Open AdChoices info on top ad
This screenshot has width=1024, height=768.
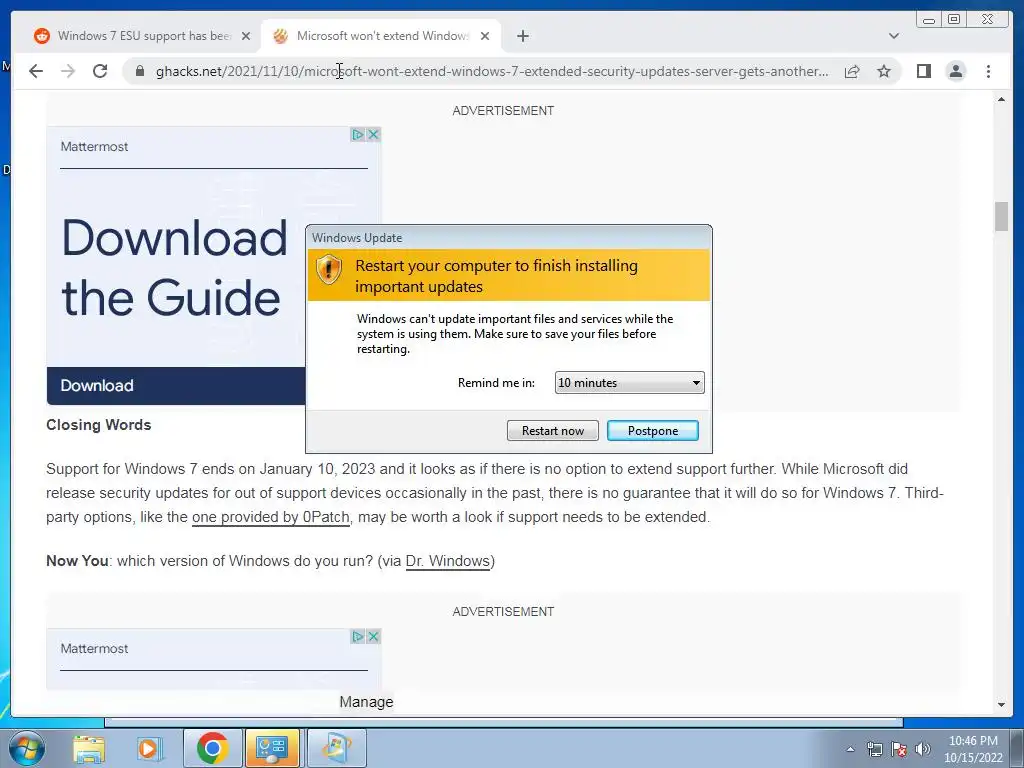(x=357, y=135)
